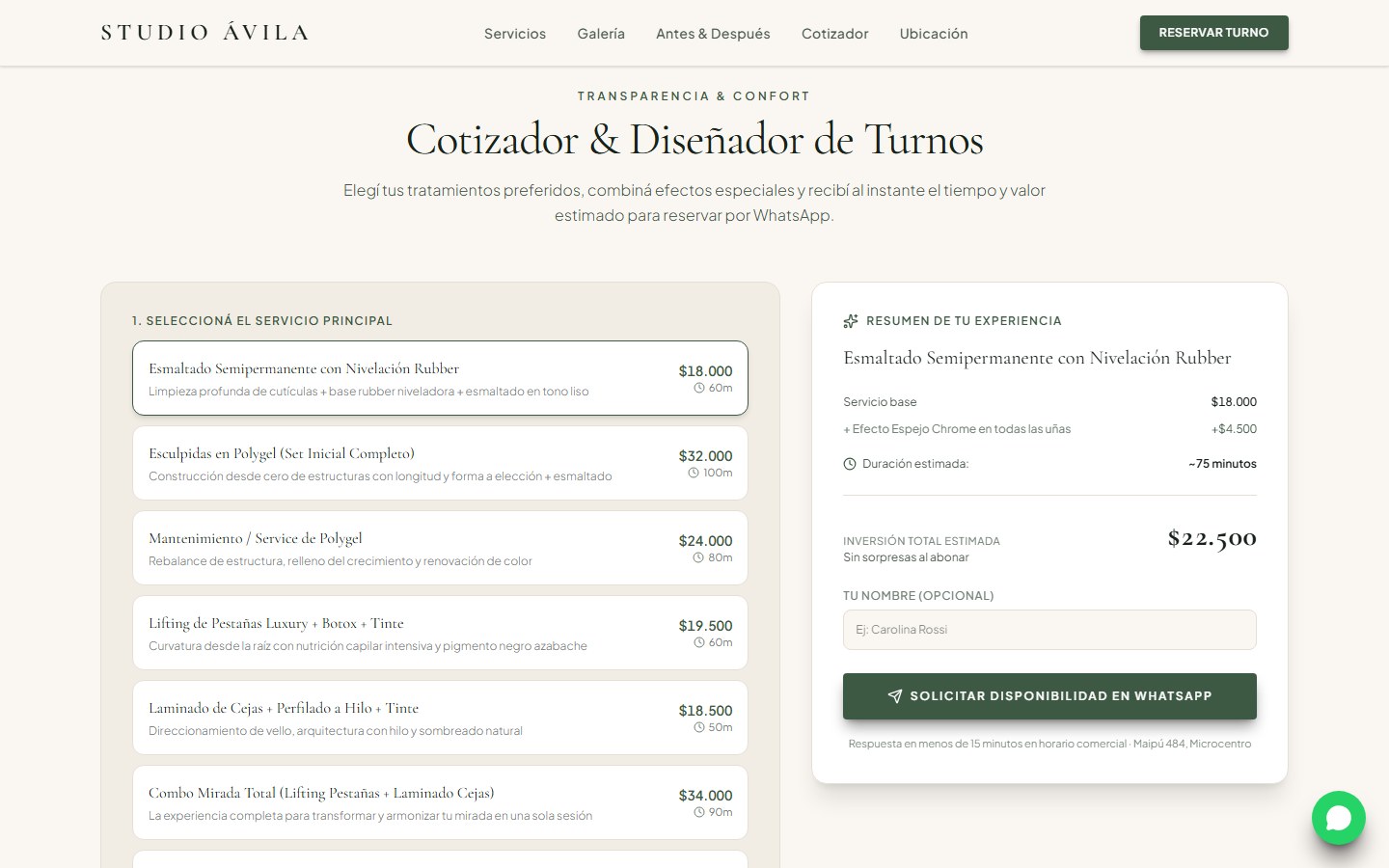The width and height of the screenshot is (1389, 868).
Task: Click the clock icon next to Duración estimada
Action: (x=850, y=464)
